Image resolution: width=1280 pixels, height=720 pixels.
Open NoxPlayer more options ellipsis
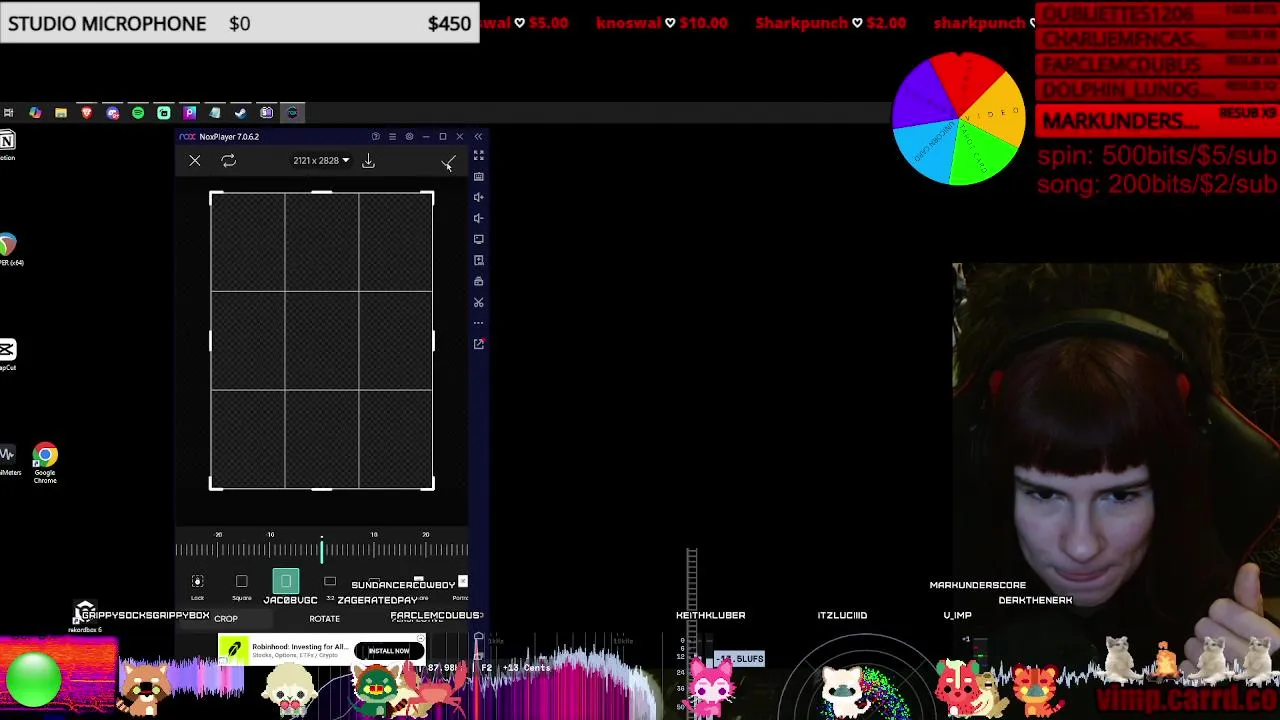coord(478,323)
